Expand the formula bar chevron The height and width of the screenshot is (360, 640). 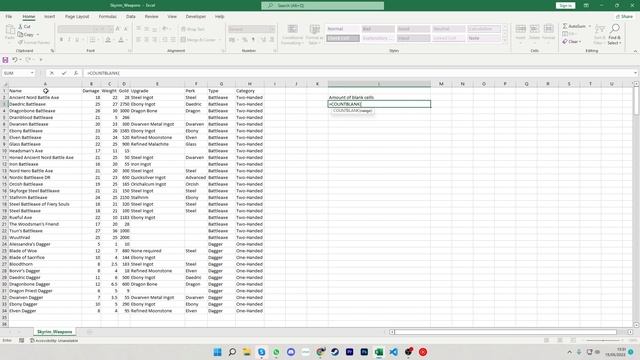635,73
